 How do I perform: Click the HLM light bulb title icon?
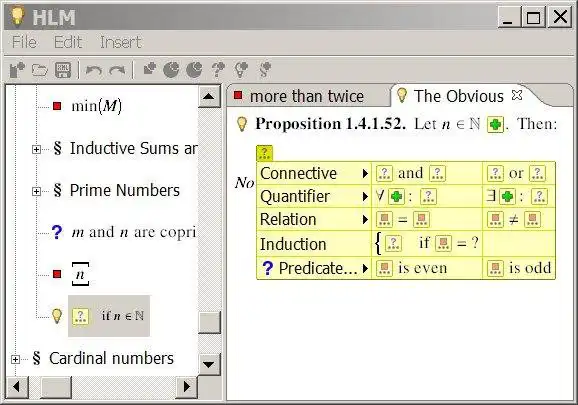click(x=17, y=17)
